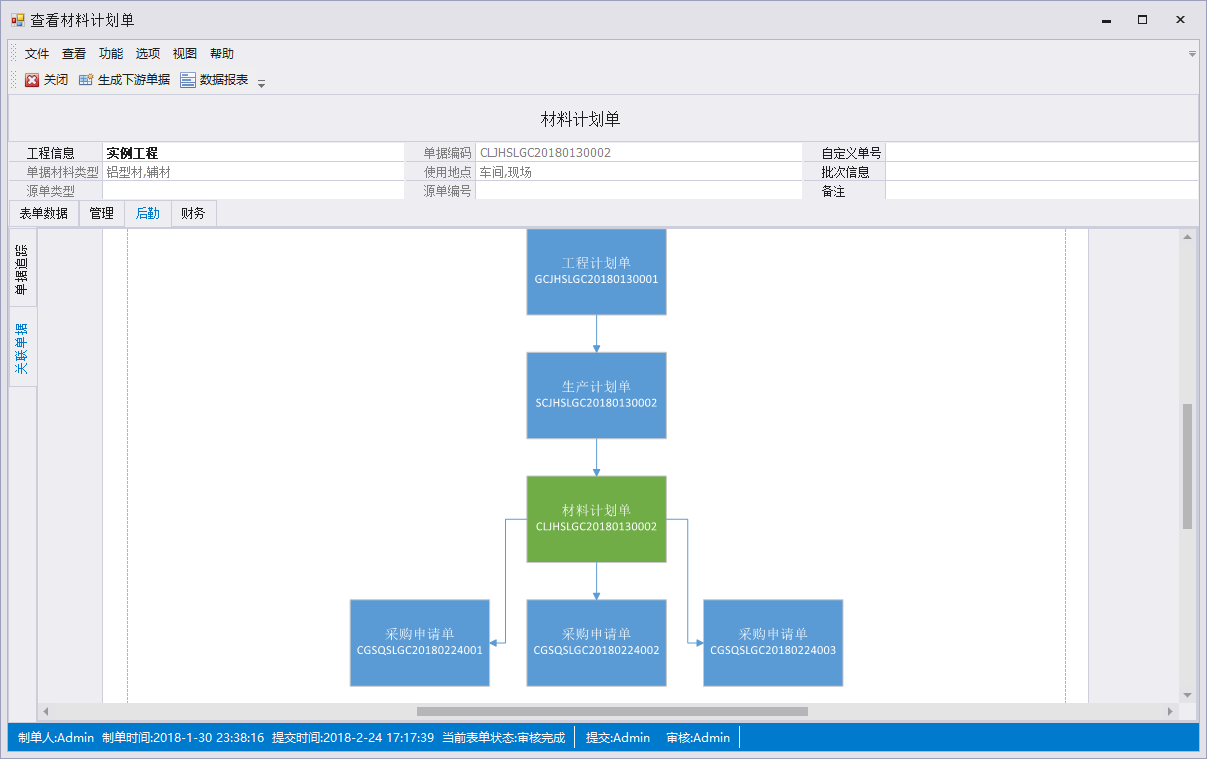The image size is (1207, 759).
Task: Open 采购申请单 ending in 224001
Action: click(419, 642)
